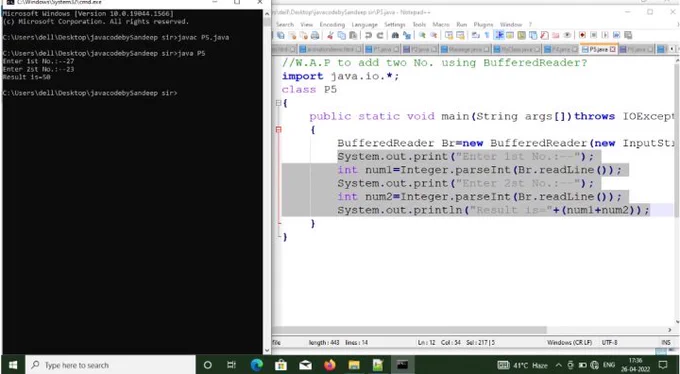Screen dimensions: 680x374
Task: Open the Plugins menu
Action: coord(483,24)
